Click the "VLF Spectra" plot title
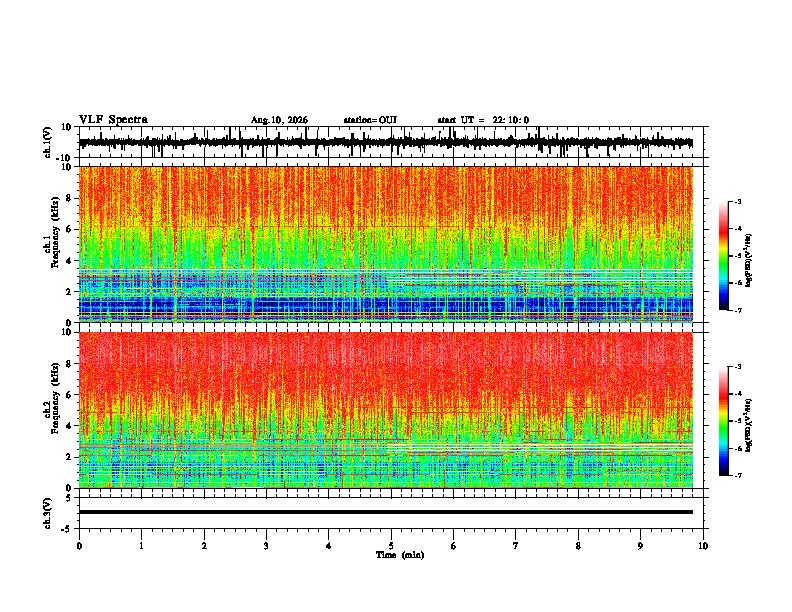 point(113,120)
